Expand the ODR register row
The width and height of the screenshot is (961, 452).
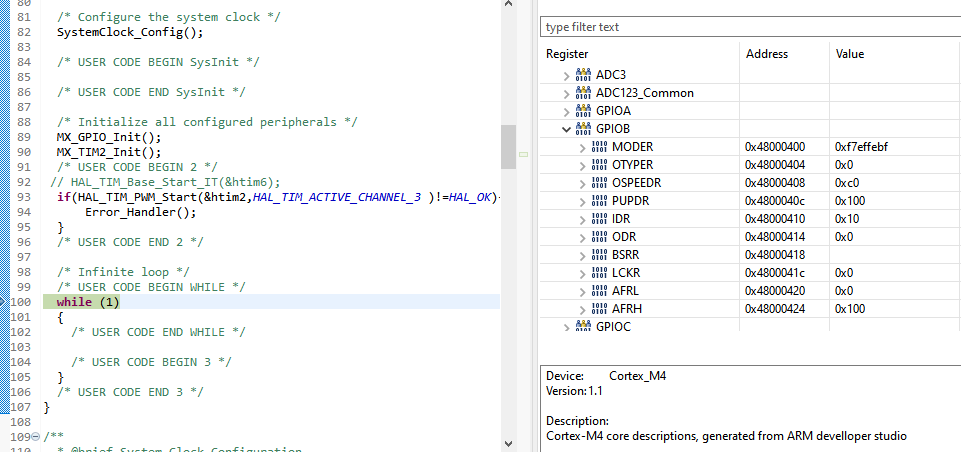pyautogui.click(x=582, y=237)
